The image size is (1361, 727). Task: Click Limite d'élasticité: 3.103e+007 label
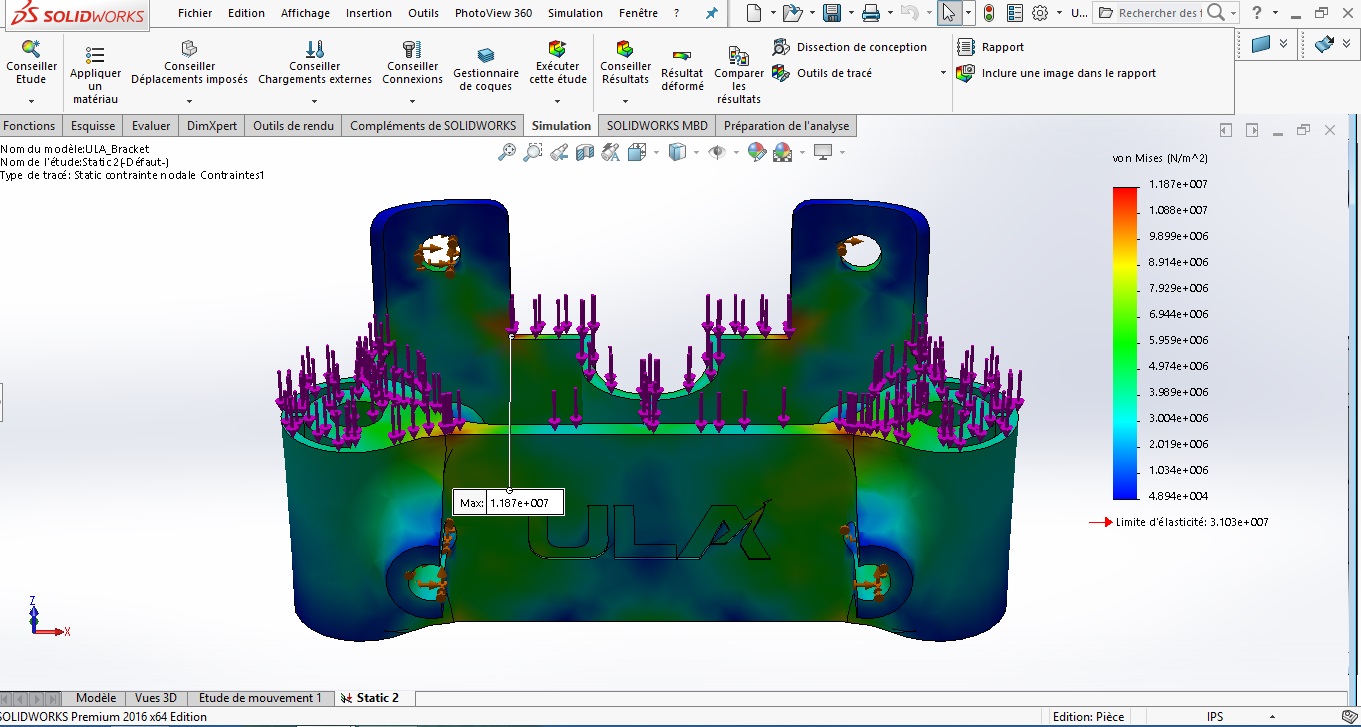[x=1192, y=522]
